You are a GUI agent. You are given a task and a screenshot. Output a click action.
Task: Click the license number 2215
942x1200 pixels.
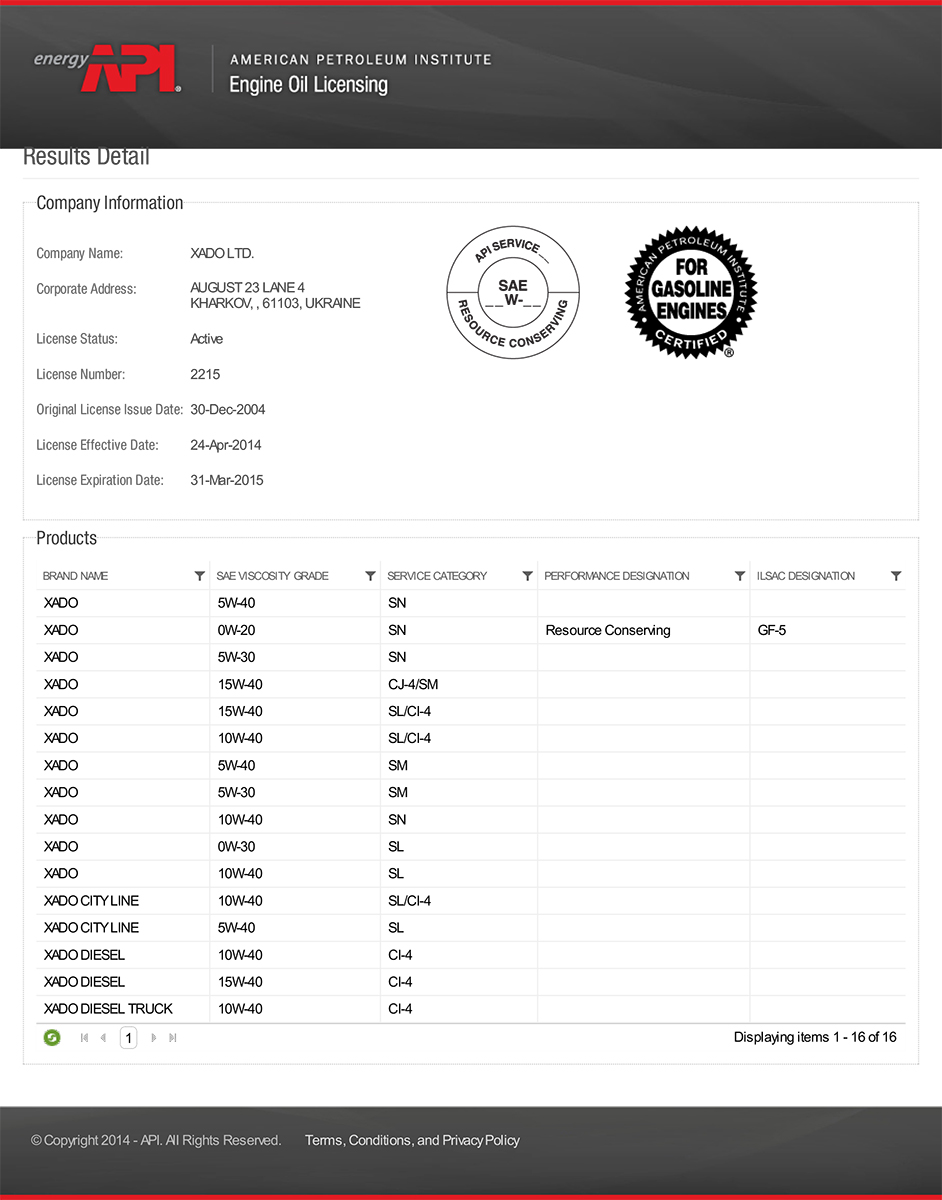point(205,374)
